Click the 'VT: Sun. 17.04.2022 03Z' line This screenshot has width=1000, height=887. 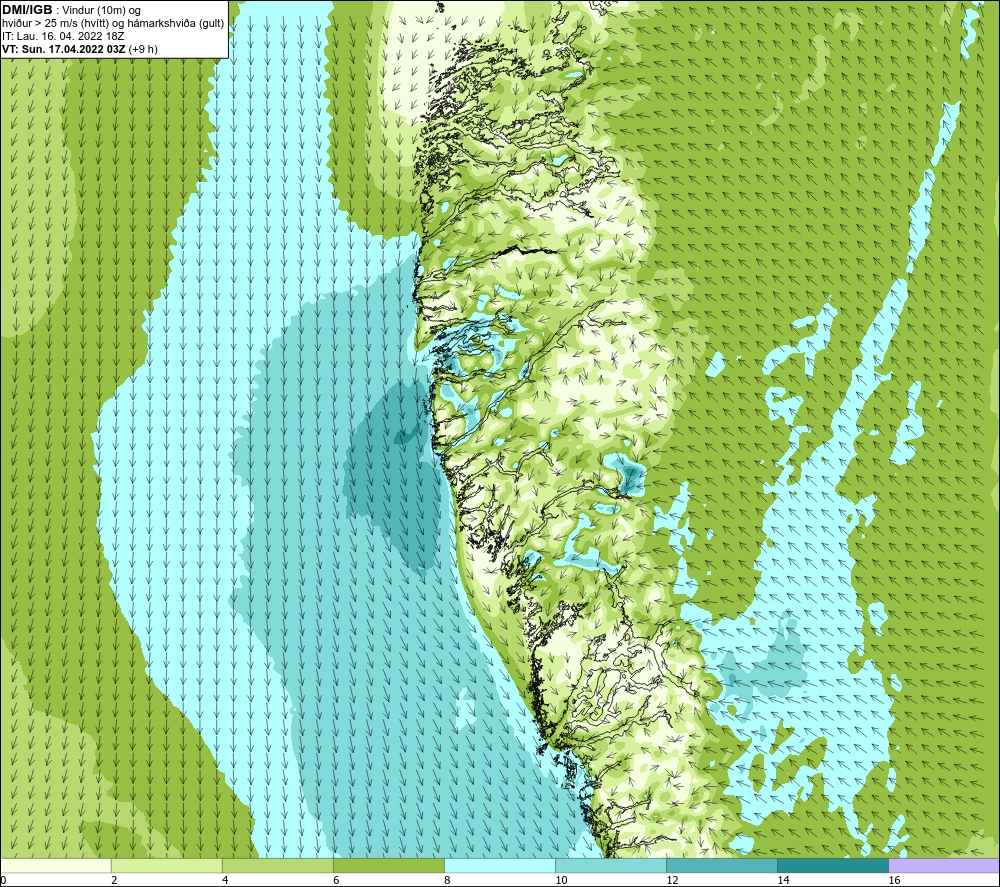click(x=64, y=49)
